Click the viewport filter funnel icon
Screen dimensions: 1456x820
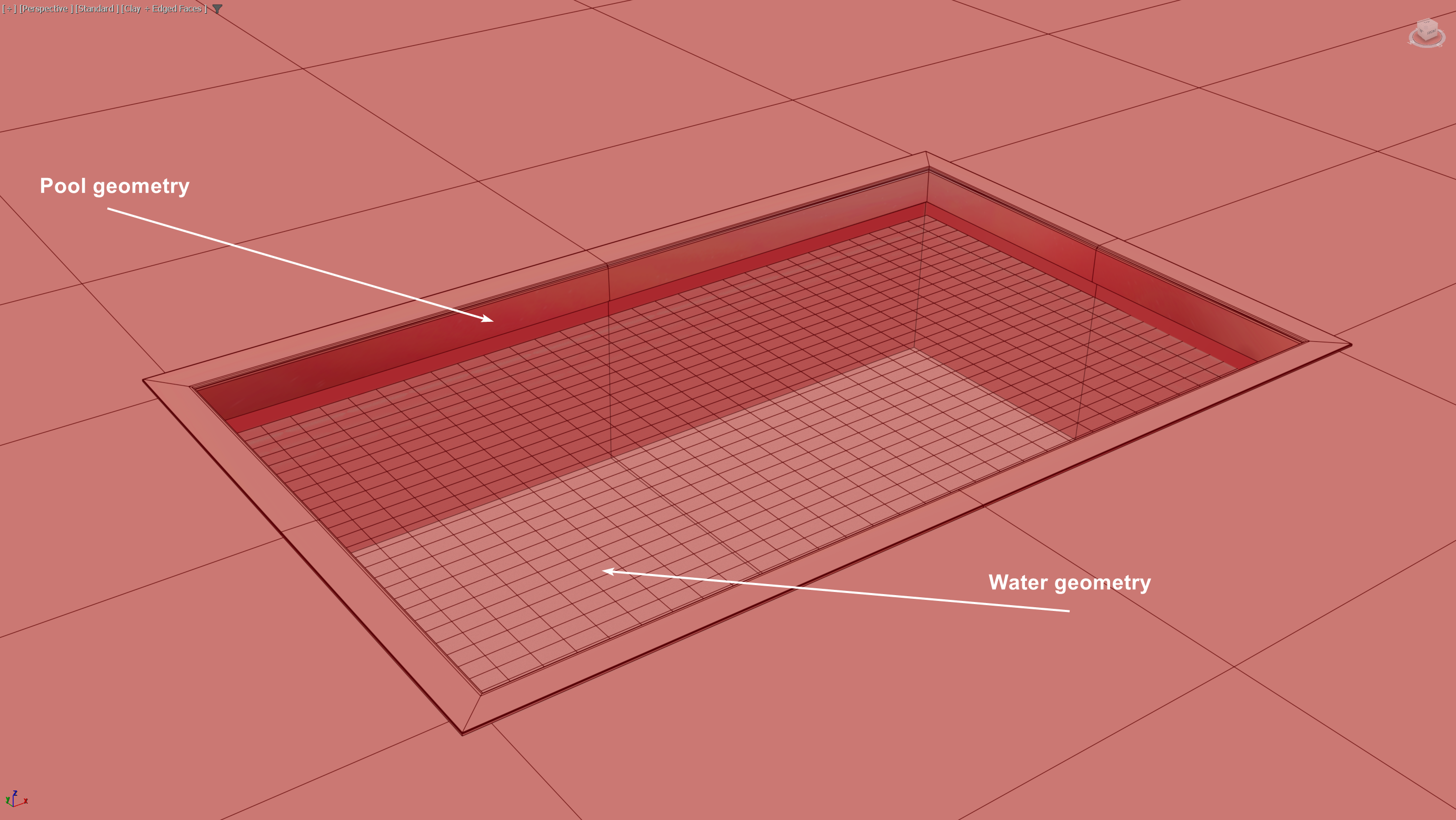coord(217,8)
